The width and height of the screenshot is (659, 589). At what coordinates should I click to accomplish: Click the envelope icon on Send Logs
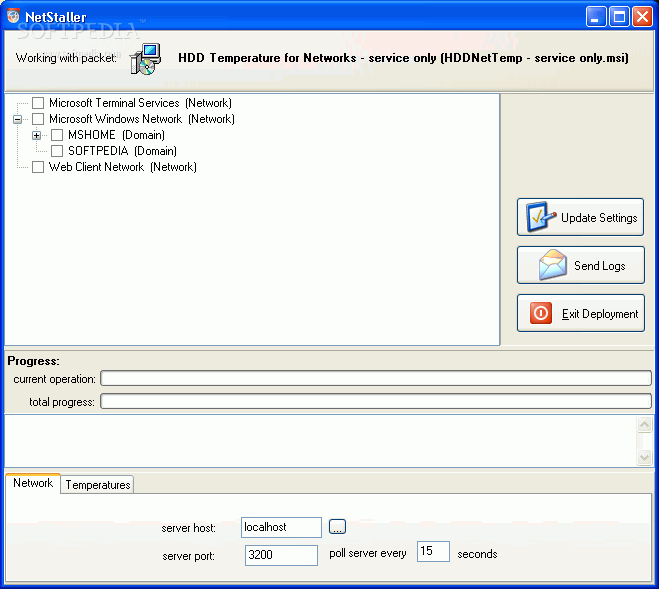coord(553,265)
